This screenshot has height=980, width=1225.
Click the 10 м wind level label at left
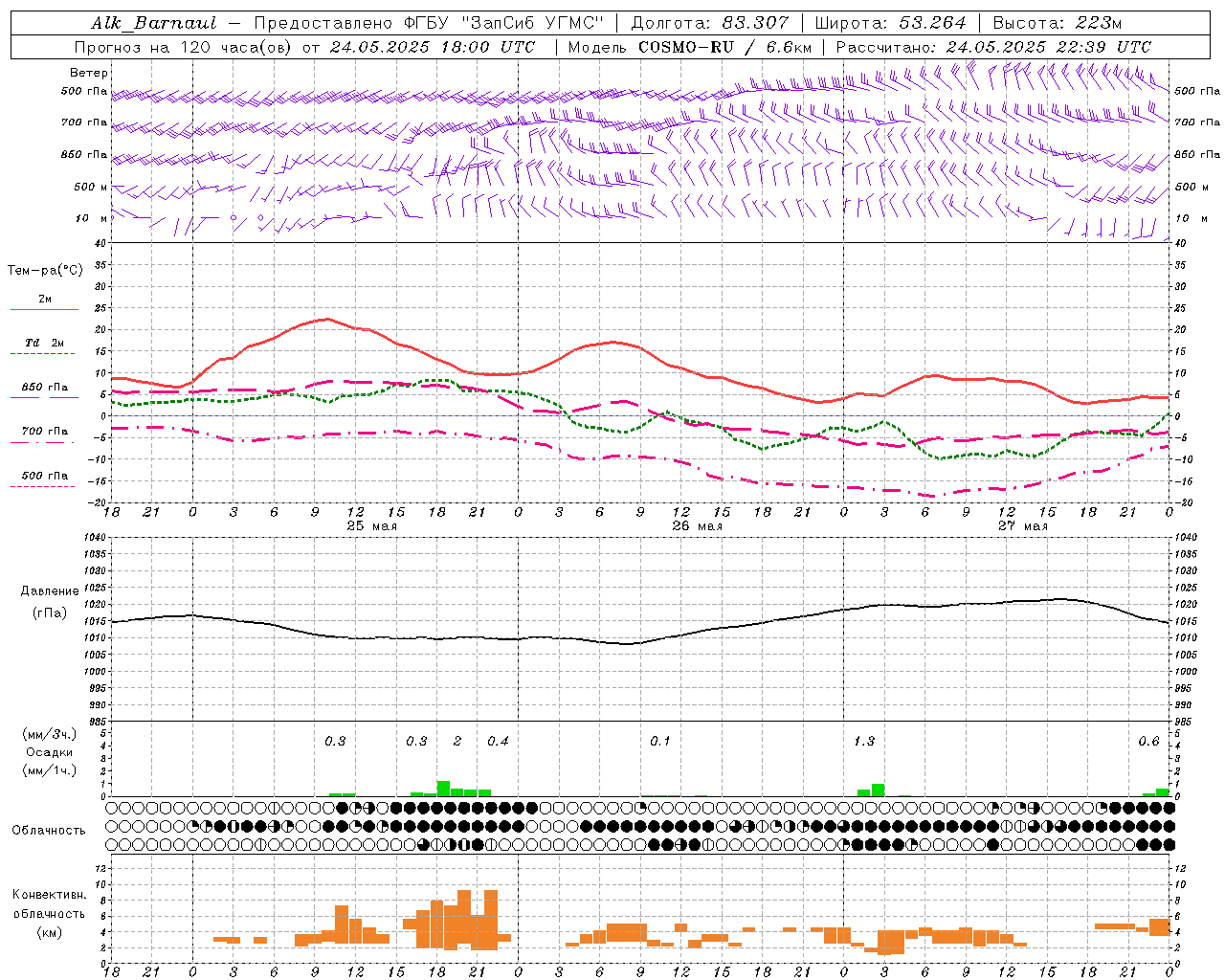(92, 219)
